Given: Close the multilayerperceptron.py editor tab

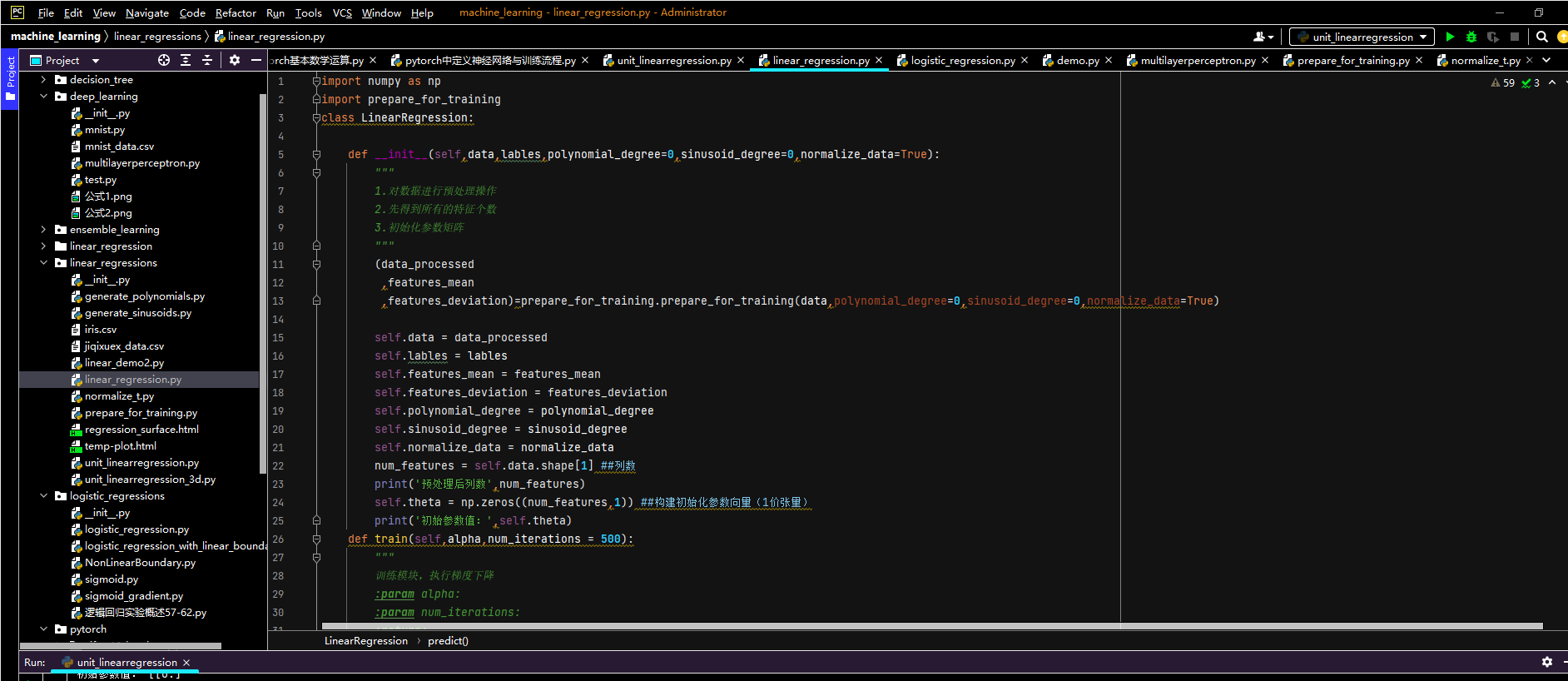Looking at the screenshot, I should (1265, 60).
